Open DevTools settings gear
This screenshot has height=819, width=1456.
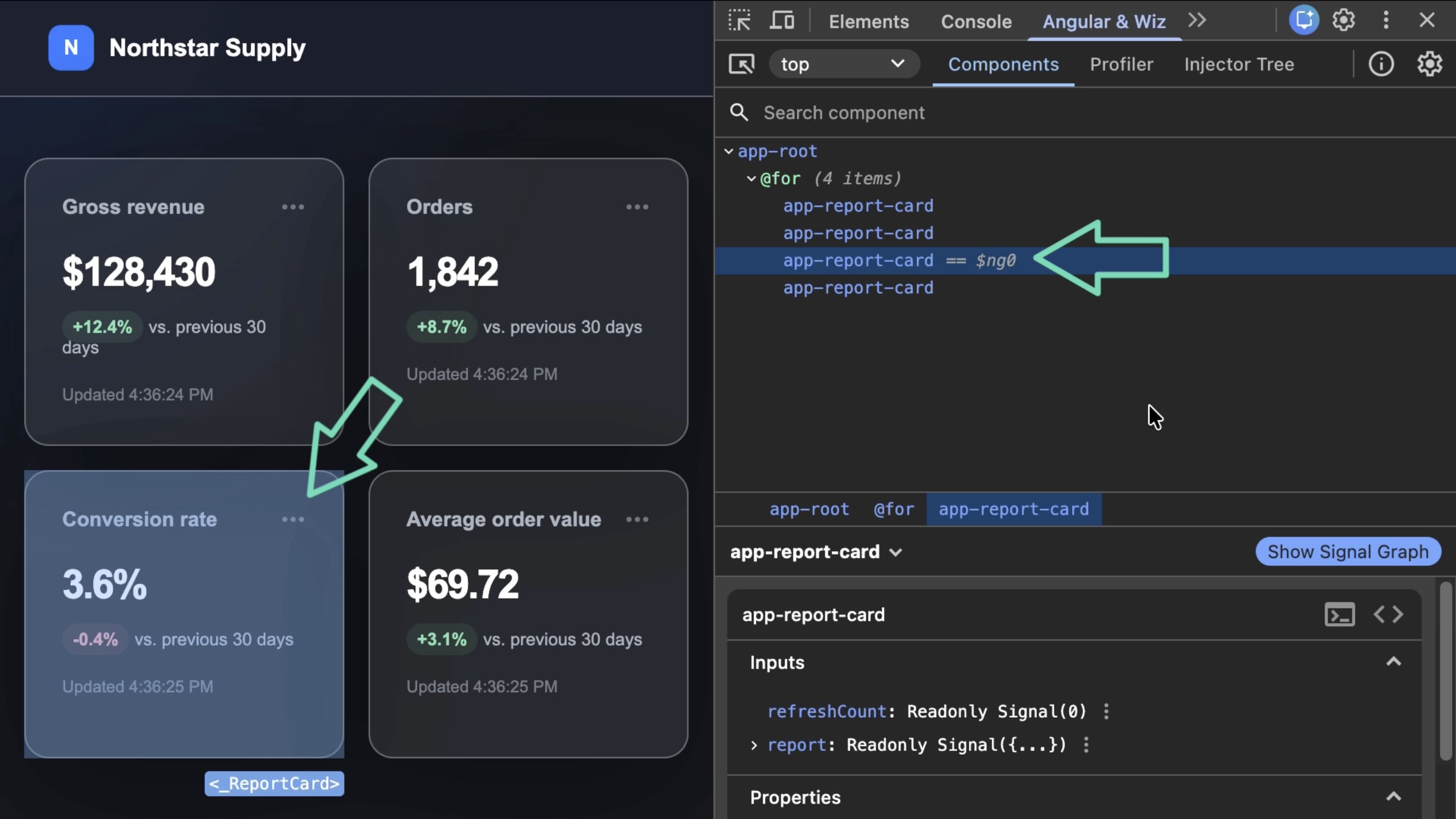tap(1344, 20)
